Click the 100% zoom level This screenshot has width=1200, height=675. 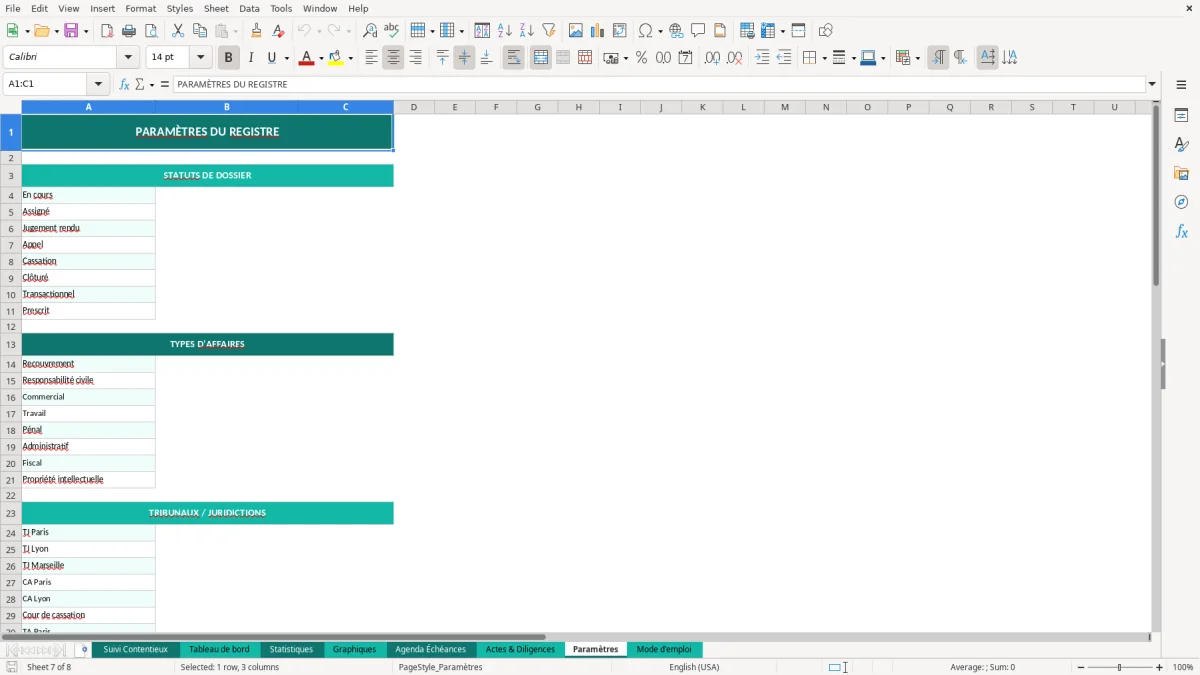[x=1183, y=667]
